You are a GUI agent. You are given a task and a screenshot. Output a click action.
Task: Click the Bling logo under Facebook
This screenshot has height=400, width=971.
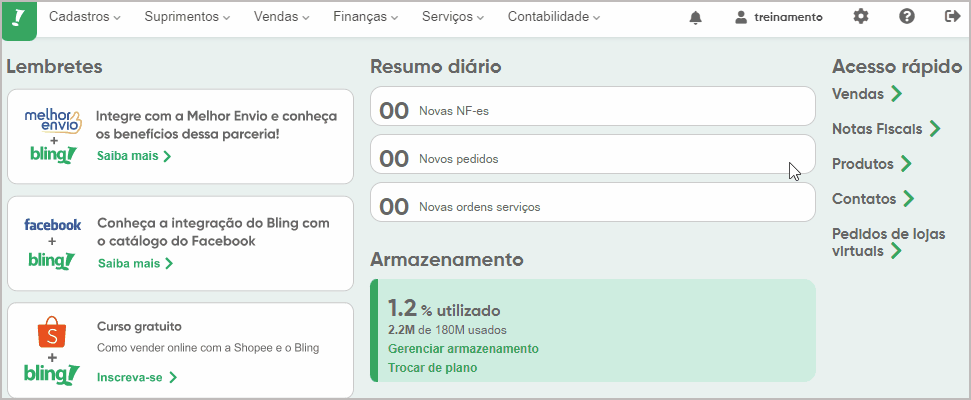(x=52, y=261)
